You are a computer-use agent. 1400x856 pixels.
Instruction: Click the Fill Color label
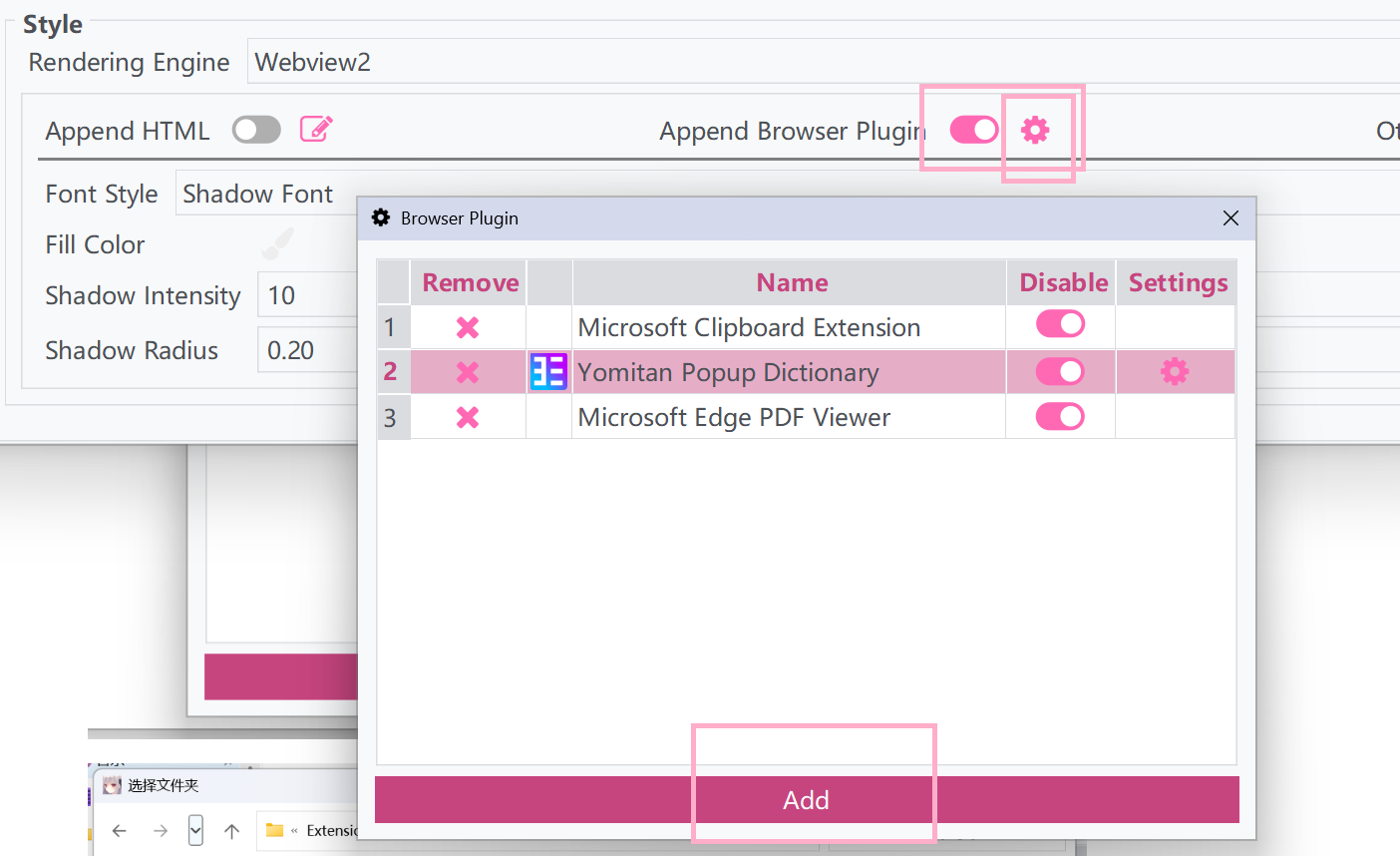point(95,244)
